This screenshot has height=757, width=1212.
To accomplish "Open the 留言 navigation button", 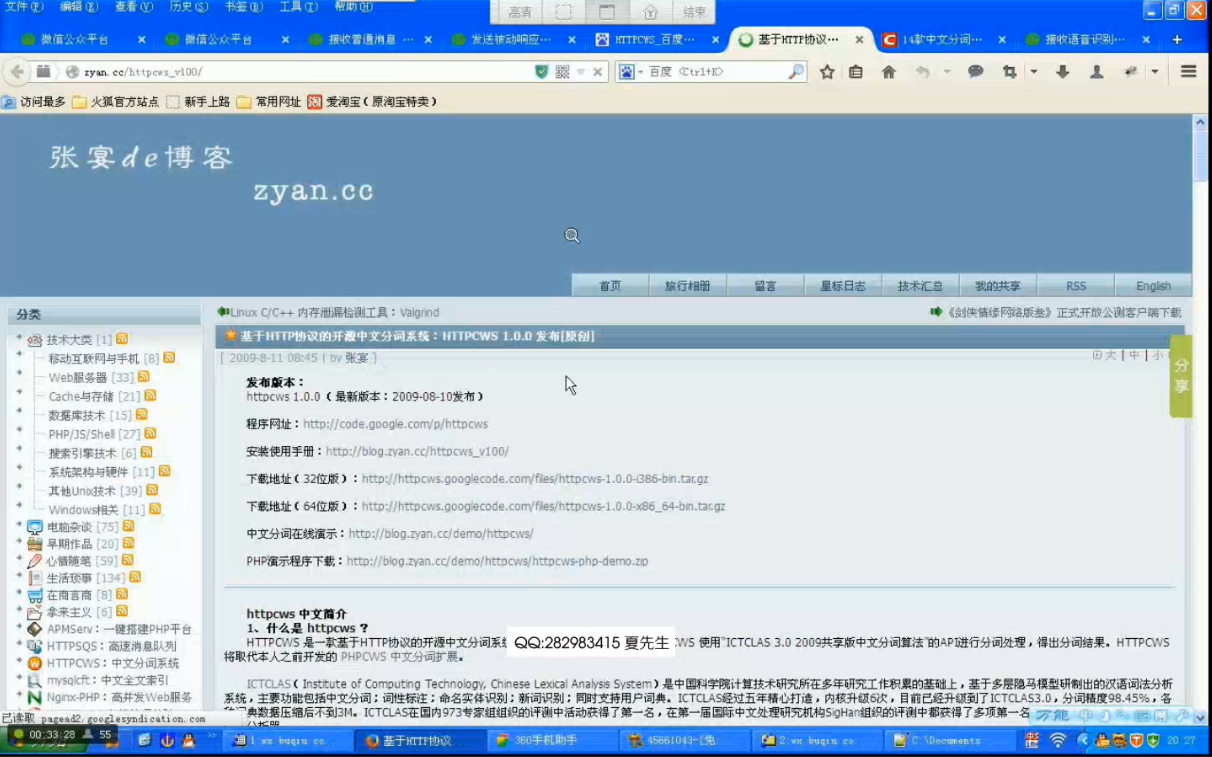I will (x=765, y=286).
